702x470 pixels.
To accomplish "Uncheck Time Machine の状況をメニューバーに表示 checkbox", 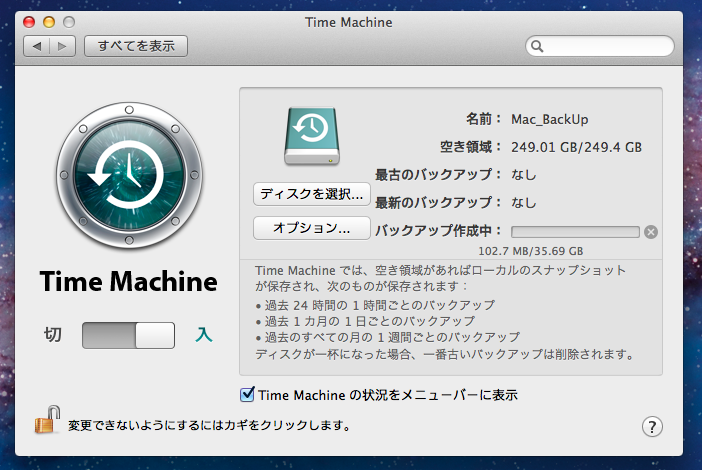I will click(x=247, y=394).
